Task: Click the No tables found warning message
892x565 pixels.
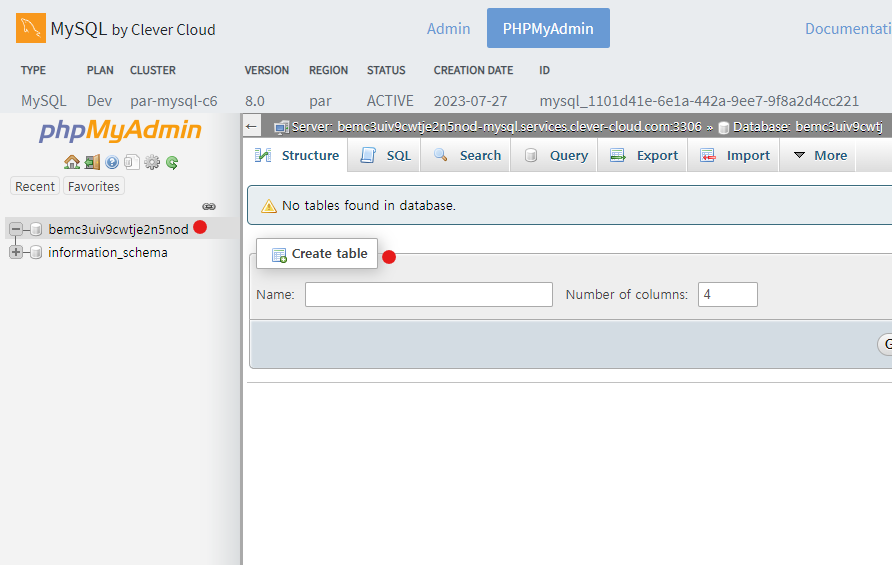Action: [x=369, y=205]
